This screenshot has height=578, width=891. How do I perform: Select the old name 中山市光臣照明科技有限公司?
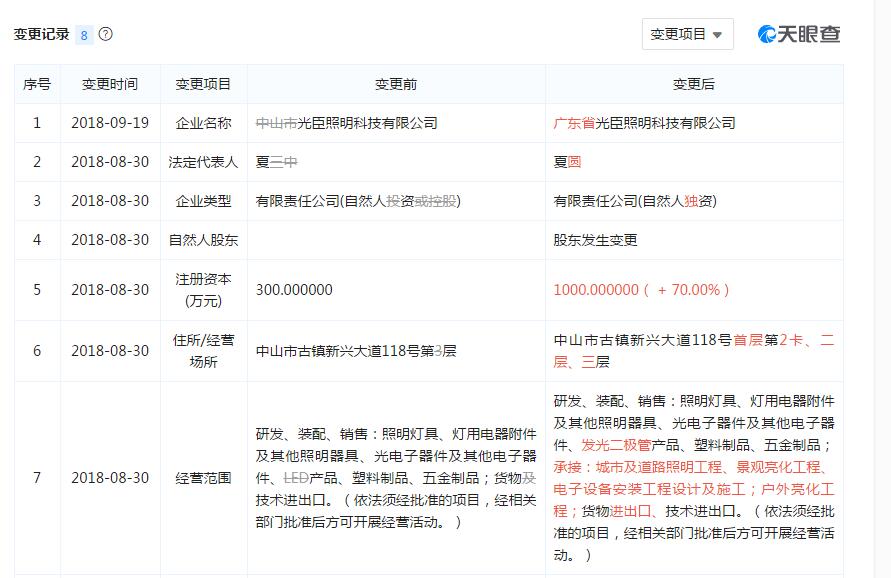[346, 123]
